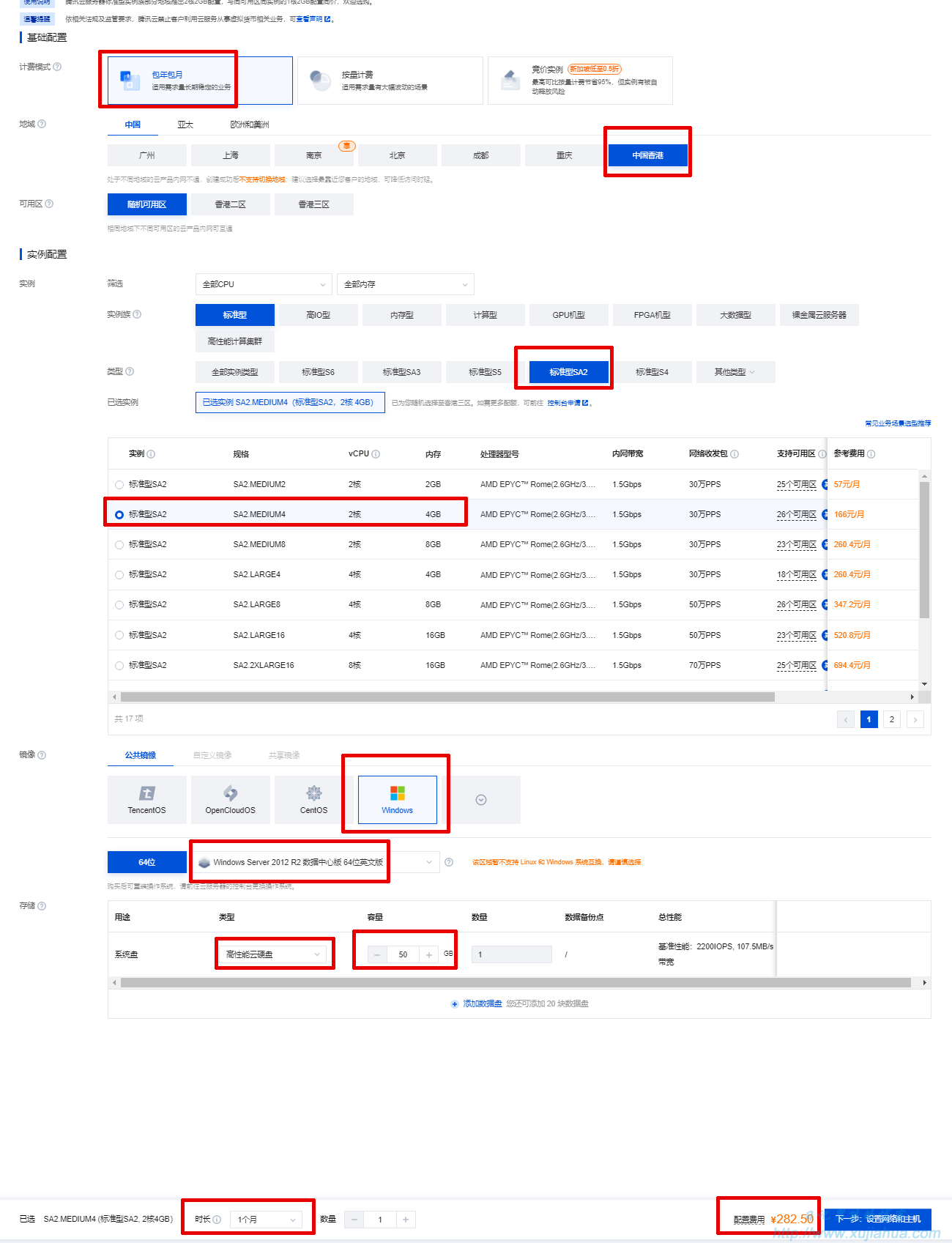Decrease system disk capacity with minus button
Viewport: 952px width, 1243px height.
(x=377, y=954)
